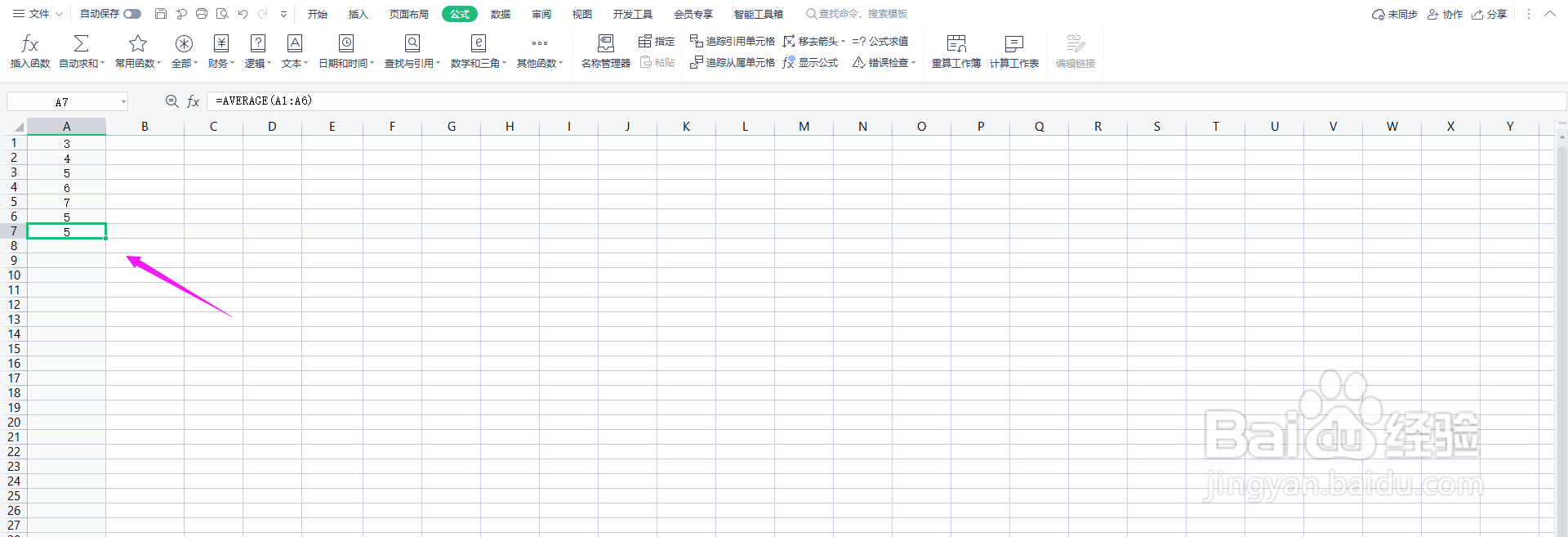Click the Text (文本) functions icon

pyautogui.click(x=295, y=43)
